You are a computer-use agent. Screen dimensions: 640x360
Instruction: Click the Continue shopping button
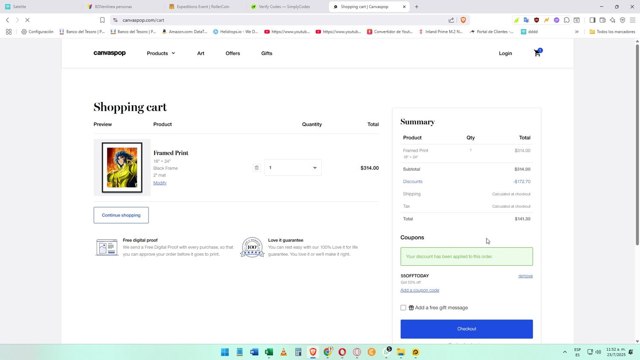pyautogui.click(x=121, y=215)
